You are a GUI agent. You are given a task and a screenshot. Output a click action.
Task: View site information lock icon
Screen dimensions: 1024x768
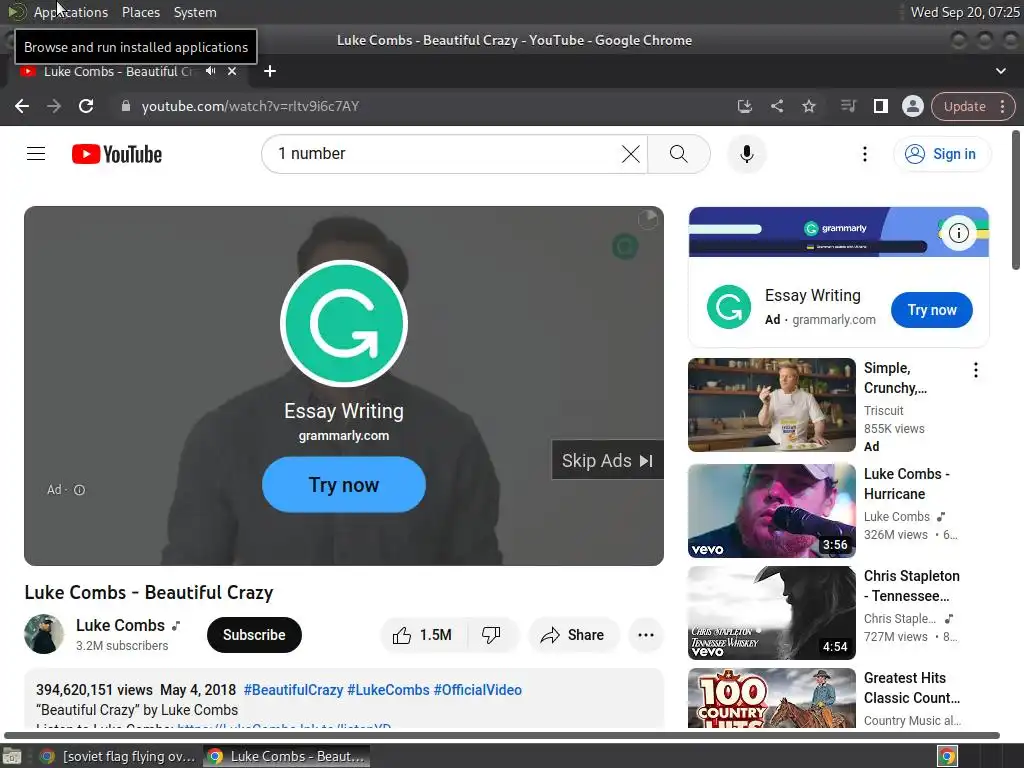pyautogui.click(x=126, y=106)
